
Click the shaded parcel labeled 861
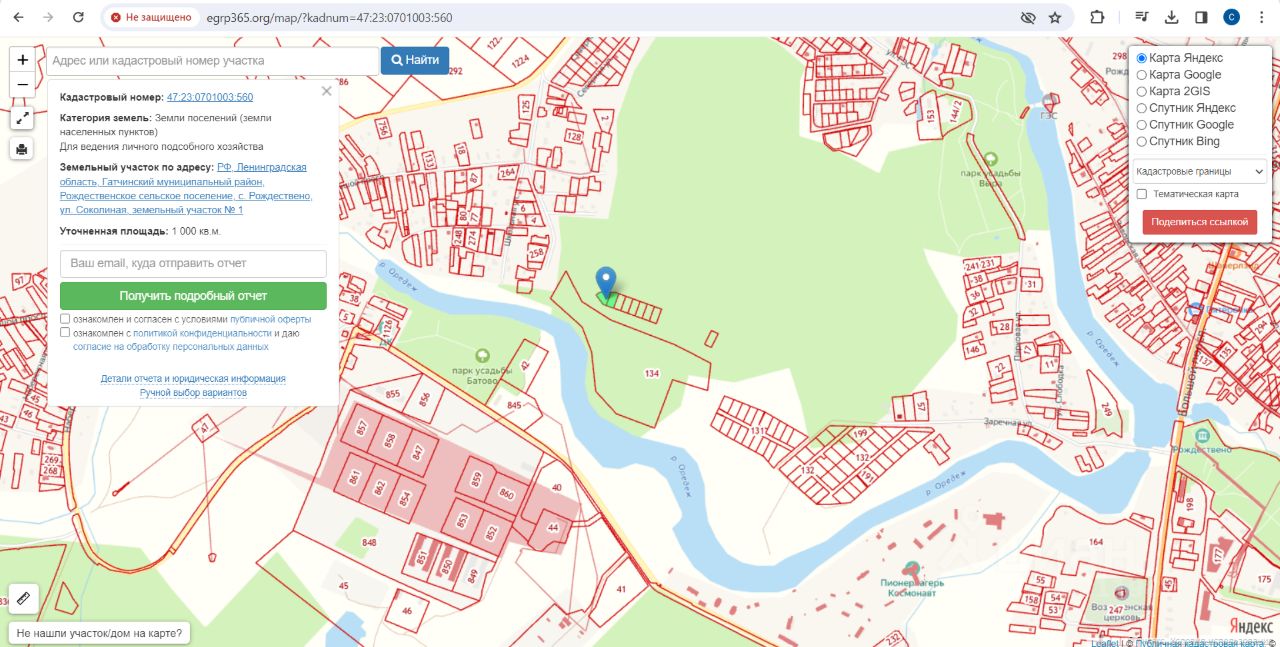click(355, 478)
